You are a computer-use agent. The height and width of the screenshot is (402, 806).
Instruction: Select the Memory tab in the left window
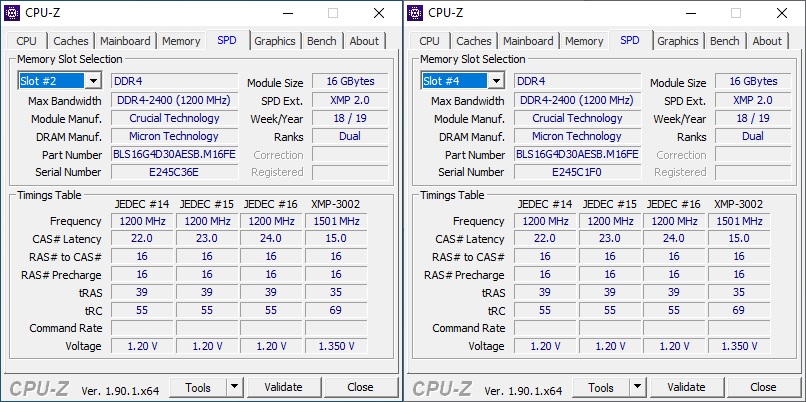[x=181, y=41]
